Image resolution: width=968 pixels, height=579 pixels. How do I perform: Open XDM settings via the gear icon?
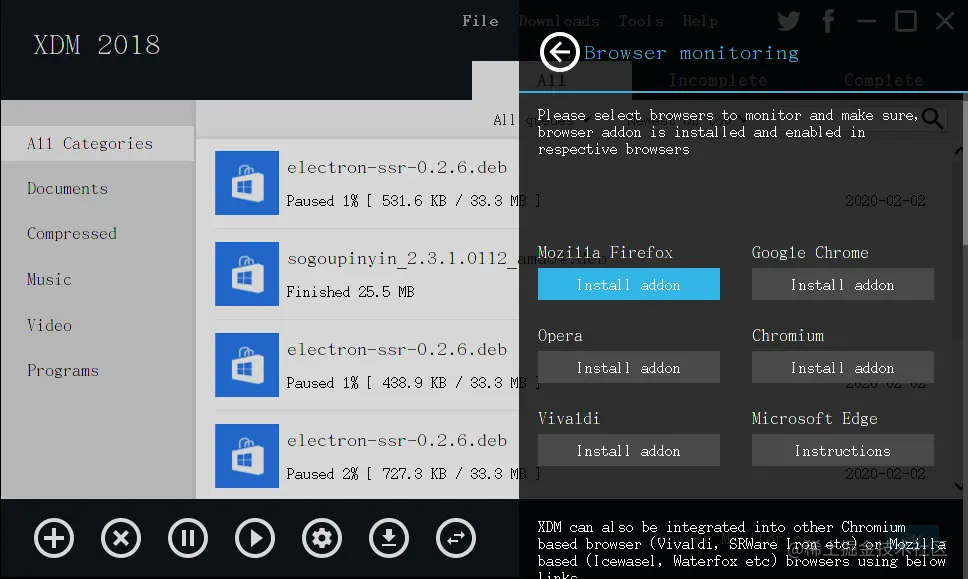(322, 538)
